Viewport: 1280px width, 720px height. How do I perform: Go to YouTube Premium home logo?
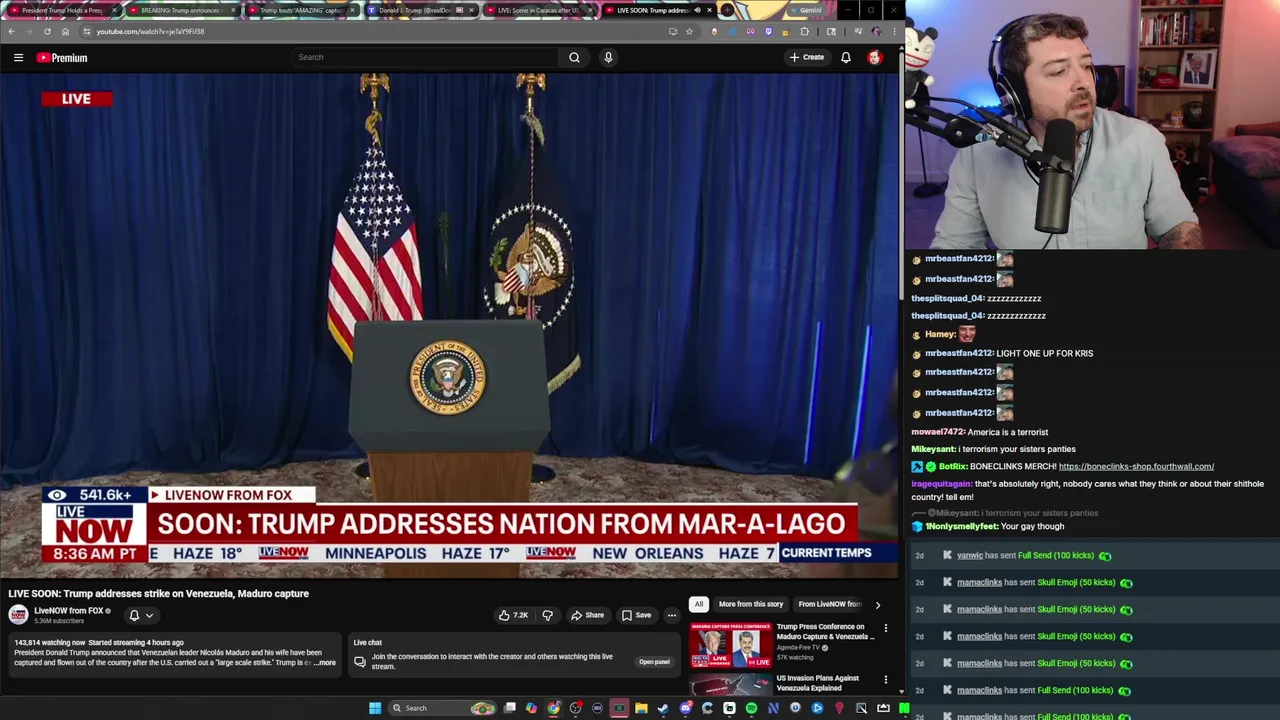click(62, 57)
